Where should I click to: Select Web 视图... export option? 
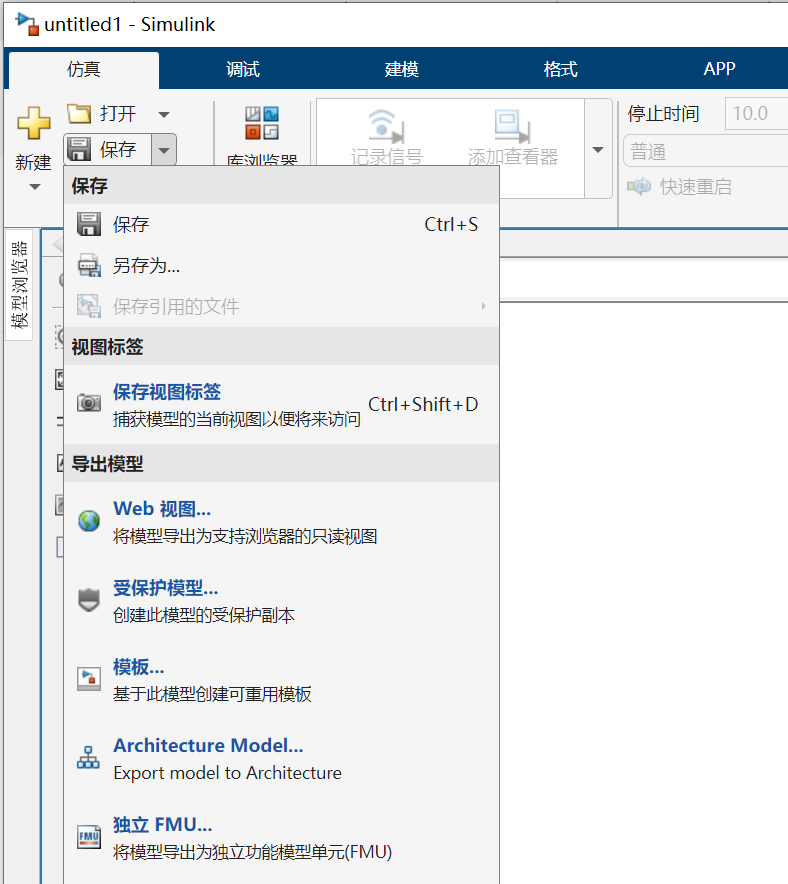click(x=281, y=522)
